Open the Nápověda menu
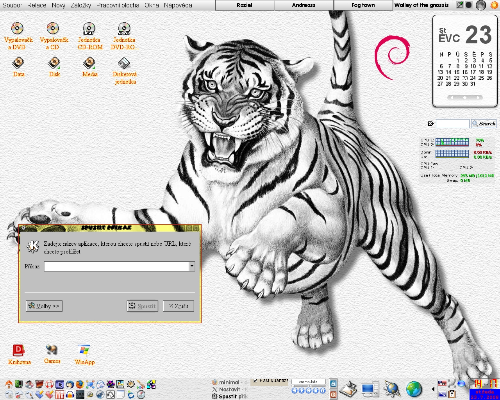Viewport: 500px width, 400px height. coord(178,5)
